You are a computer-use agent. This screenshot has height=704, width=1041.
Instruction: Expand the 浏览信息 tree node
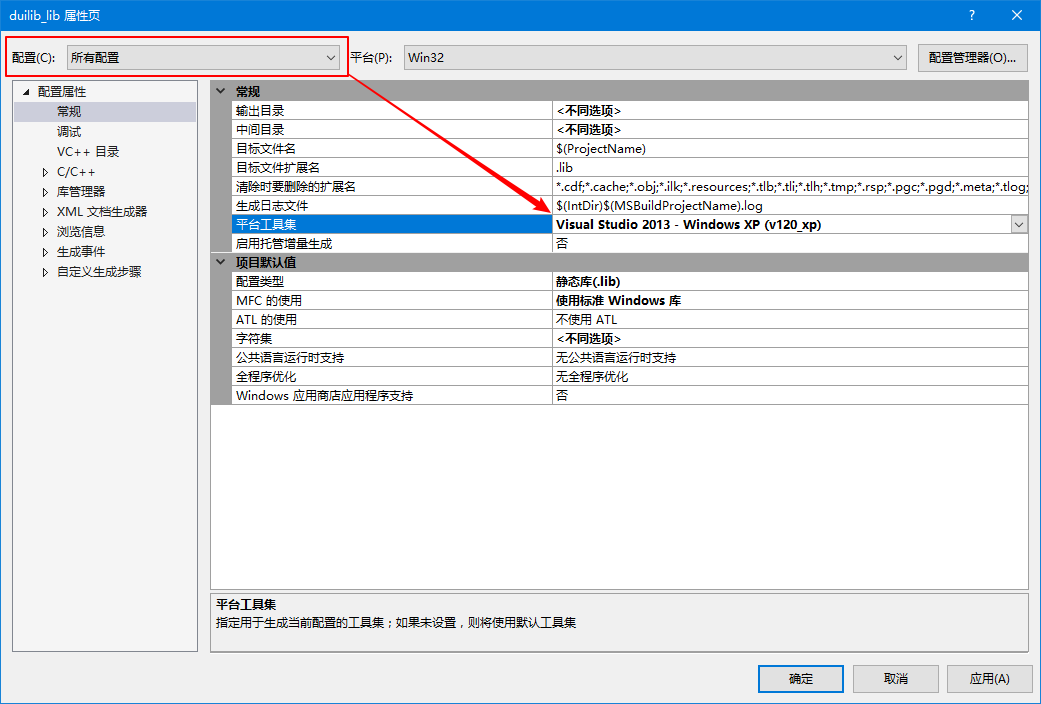pos(45,232)
